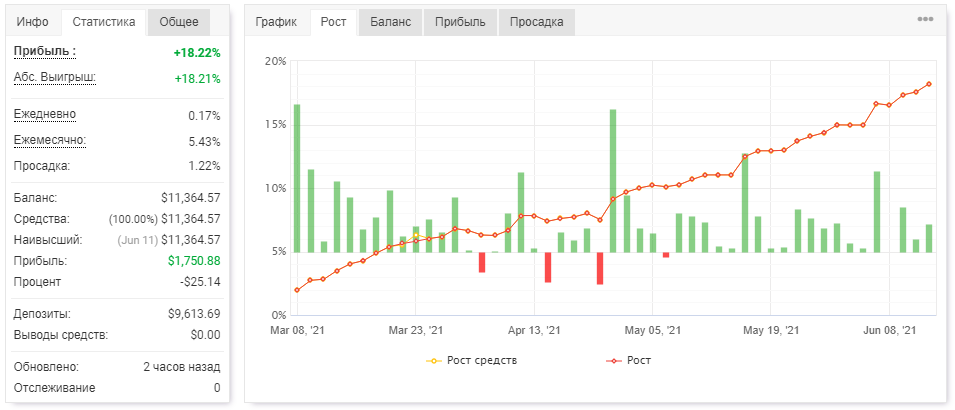Click the 10% y-axis label
Image resolution: width=955 pixels, height=410 pixels.
[x=276, y=188]
